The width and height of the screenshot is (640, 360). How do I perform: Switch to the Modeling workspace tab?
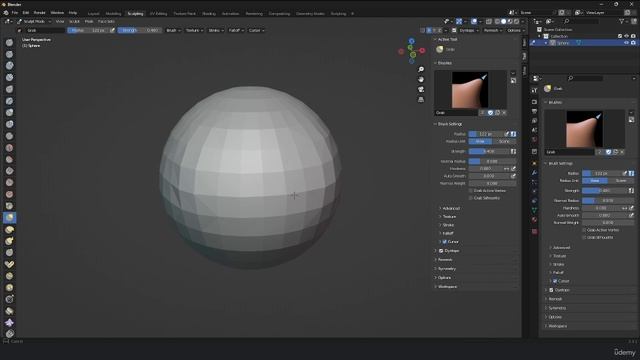coord(113,13)
